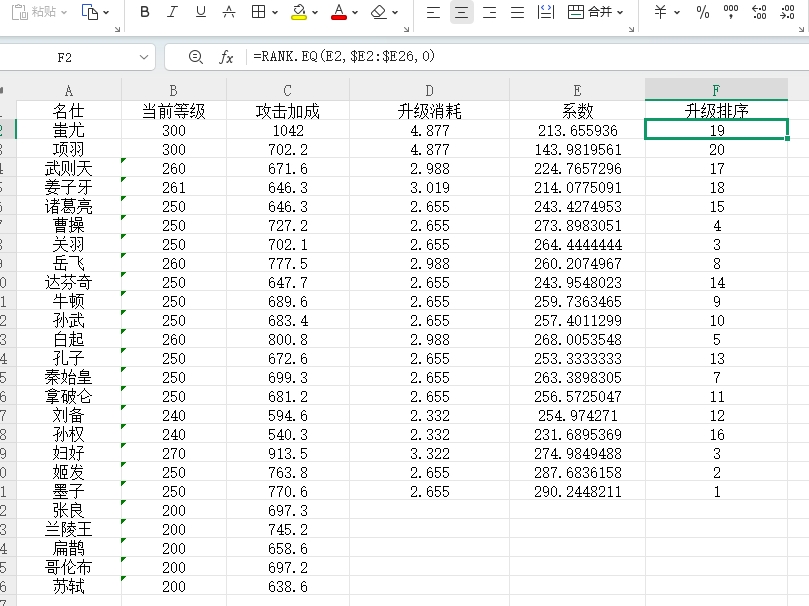Click the 合并 merge cells button
This screenshot has height=606, width=809.
tap(590, 11)
